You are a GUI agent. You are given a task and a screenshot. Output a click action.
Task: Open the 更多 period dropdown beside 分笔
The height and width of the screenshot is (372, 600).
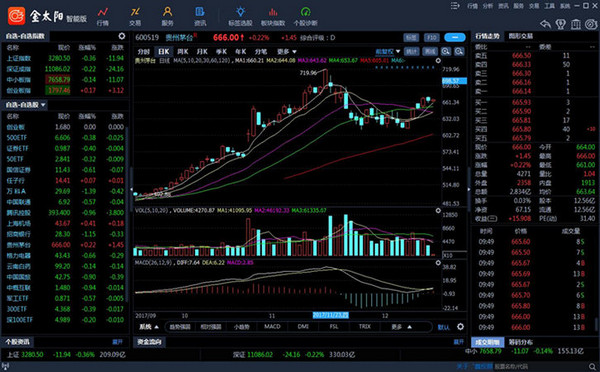[287, 51]
